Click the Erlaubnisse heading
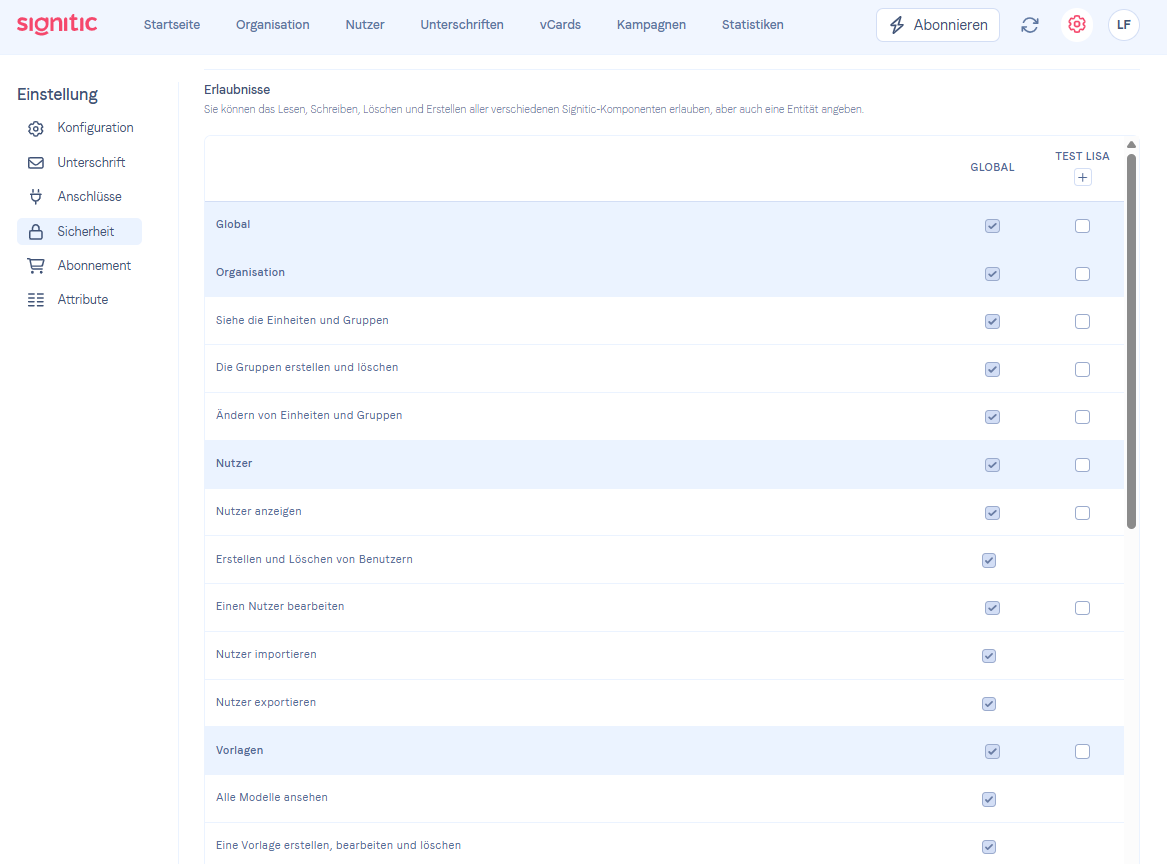The height and width of the screenshot is (864, 1167). click(237, 89)
